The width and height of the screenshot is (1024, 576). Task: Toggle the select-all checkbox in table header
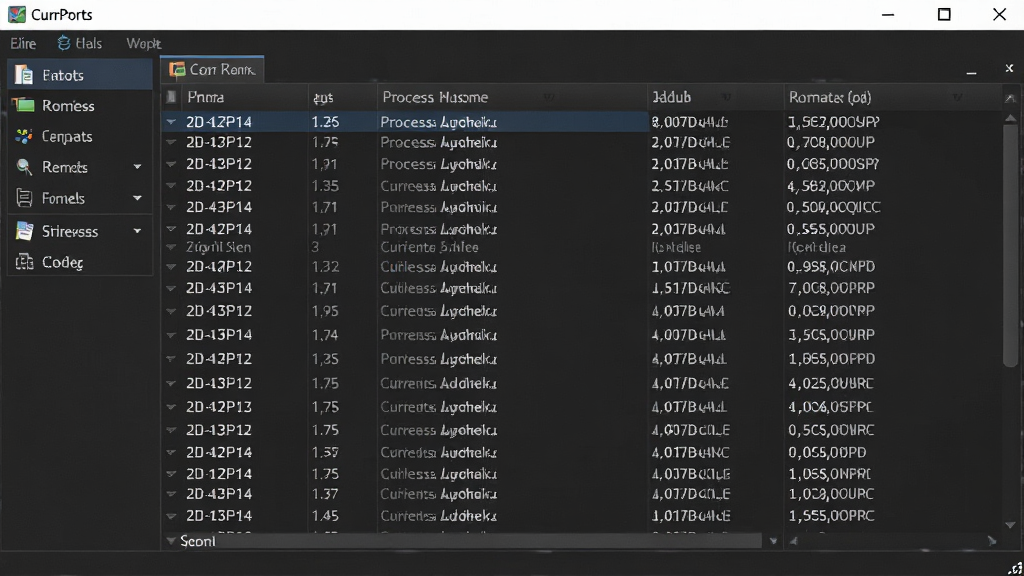coord(171,97)
